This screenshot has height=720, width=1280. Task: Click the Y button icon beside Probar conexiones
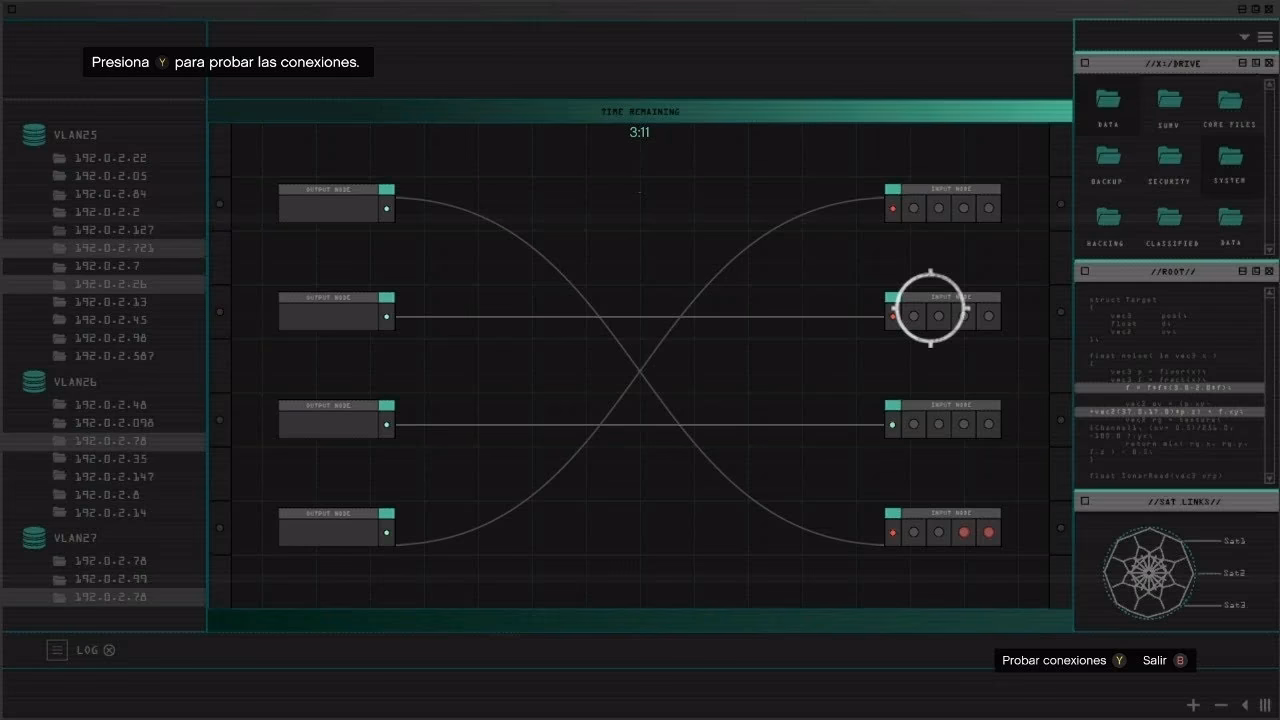pyautogui.click(x=1119, y=660)
